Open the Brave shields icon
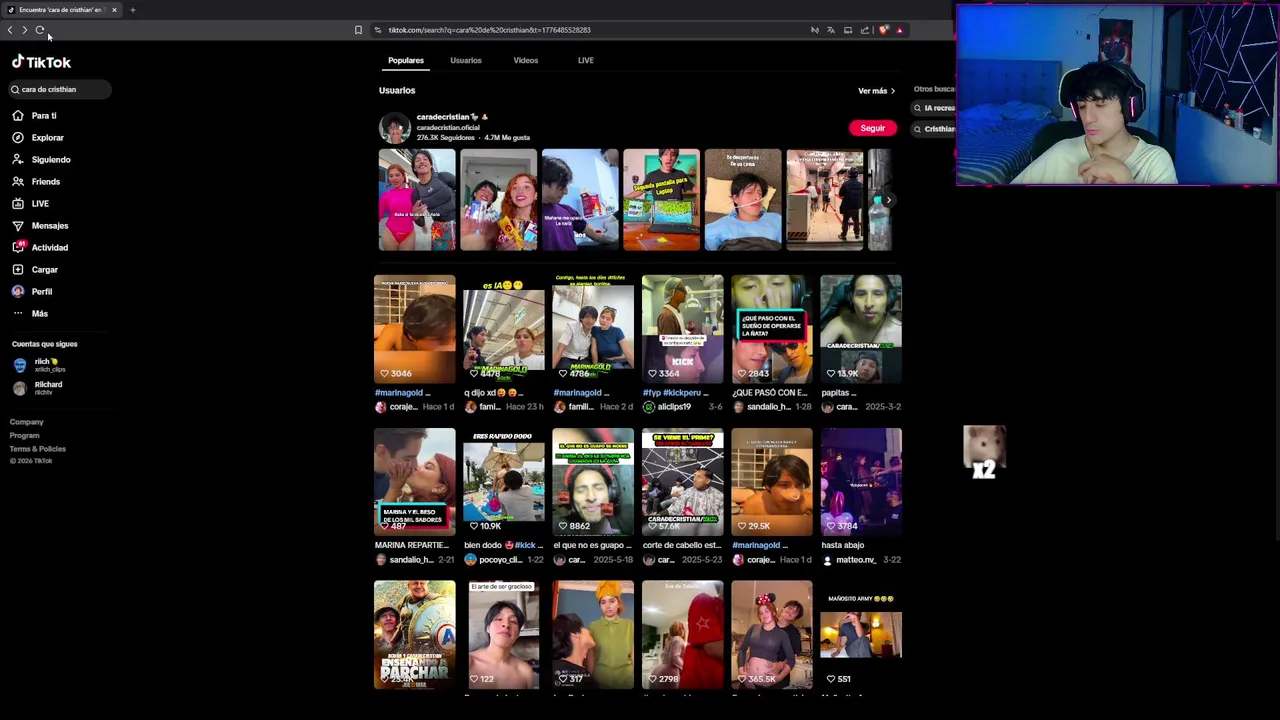Viewport: 1280px width, 720px height. tap(883, 30)
